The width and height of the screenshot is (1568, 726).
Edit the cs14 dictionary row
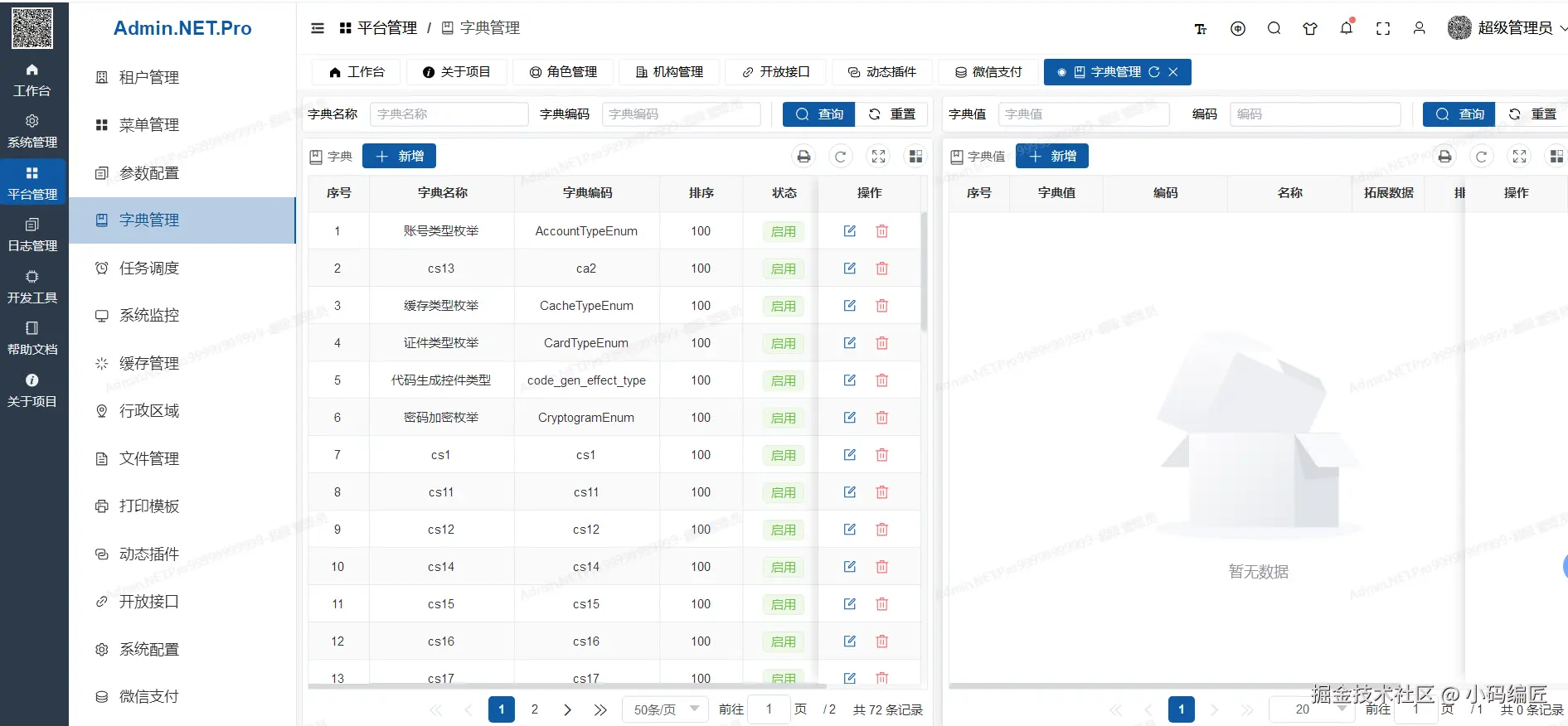click(x=850, y=567)
